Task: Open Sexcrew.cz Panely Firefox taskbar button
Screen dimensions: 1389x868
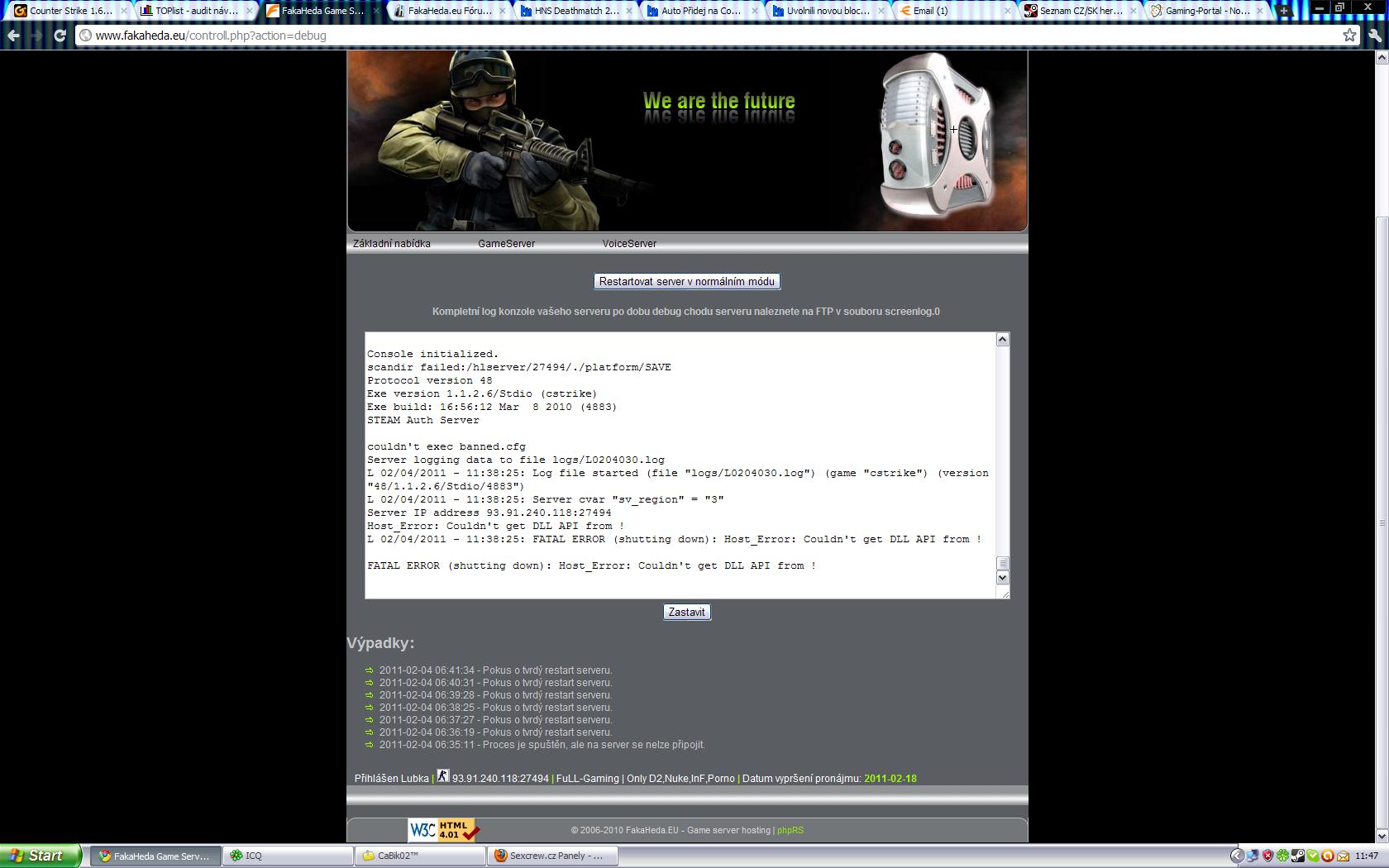Action: coord(554,856)
